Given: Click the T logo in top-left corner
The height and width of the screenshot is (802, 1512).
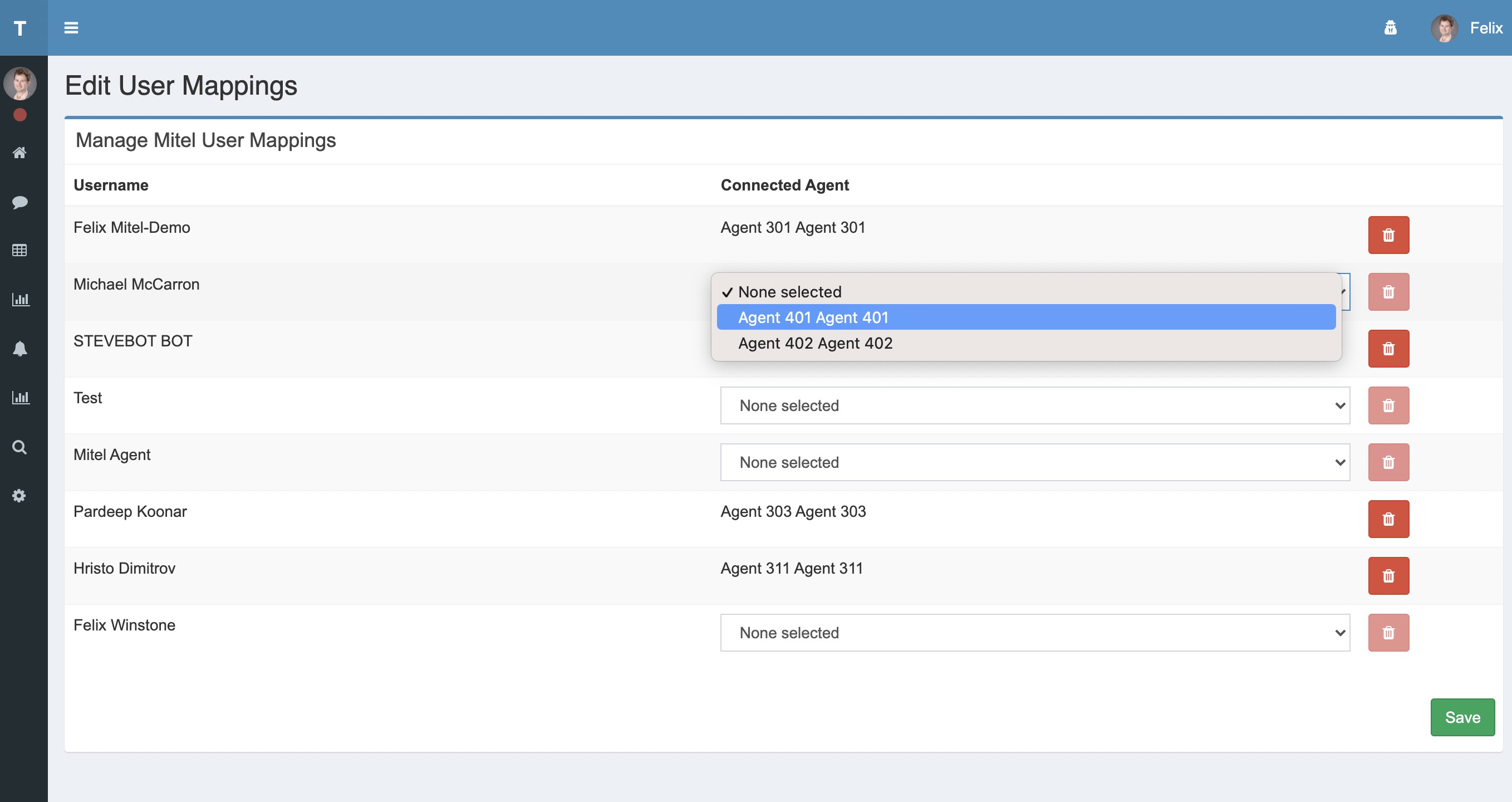Looking at the screenshot, I should point(20,28).
